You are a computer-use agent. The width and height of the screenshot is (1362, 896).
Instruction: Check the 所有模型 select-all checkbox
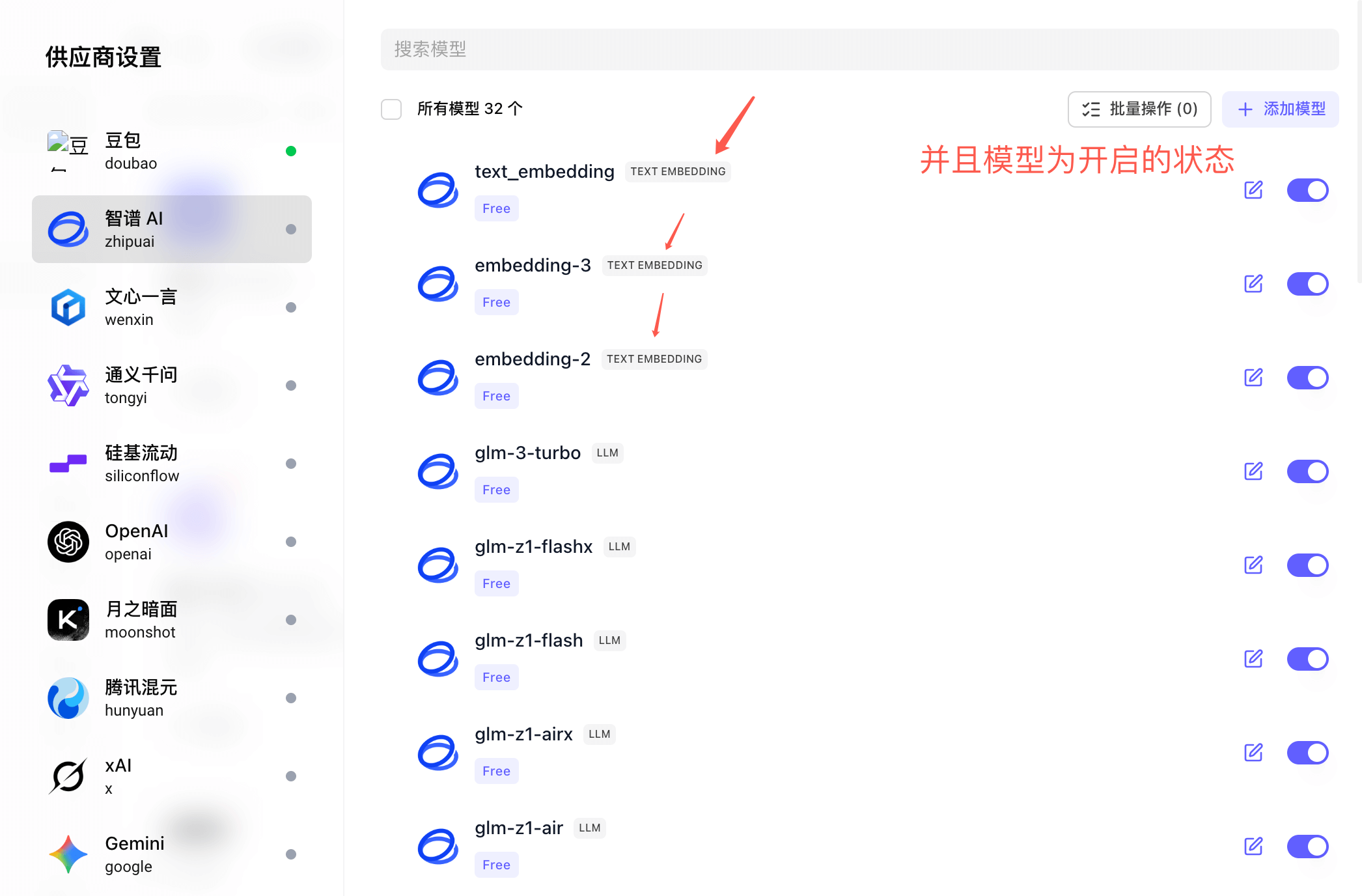point(391,109)
